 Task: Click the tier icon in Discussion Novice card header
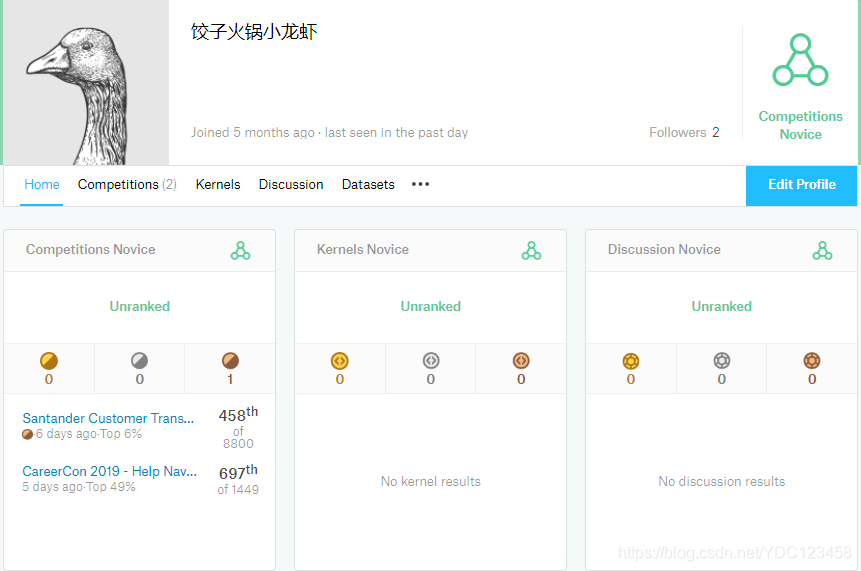(x=822, y=250)
